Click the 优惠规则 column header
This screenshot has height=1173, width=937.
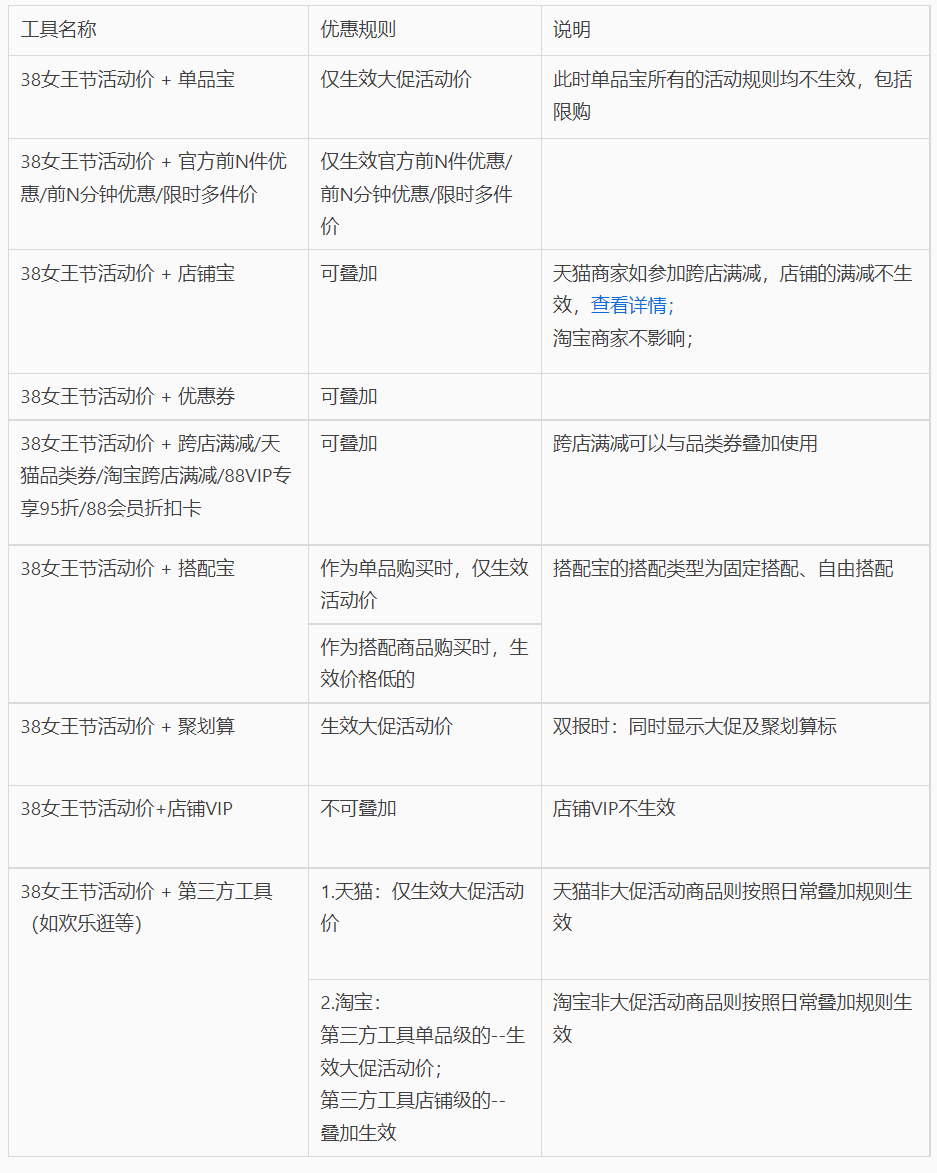click(x=344, y=30)
